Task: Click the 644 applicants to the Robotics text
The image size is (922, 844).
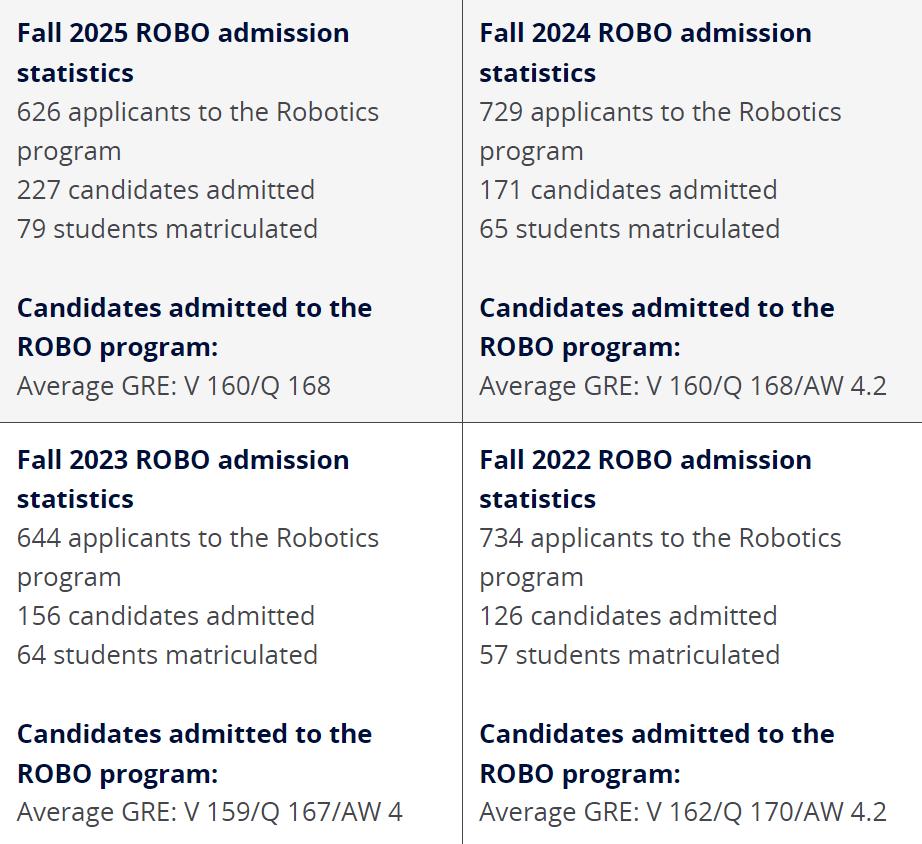Action: (198, 538)
